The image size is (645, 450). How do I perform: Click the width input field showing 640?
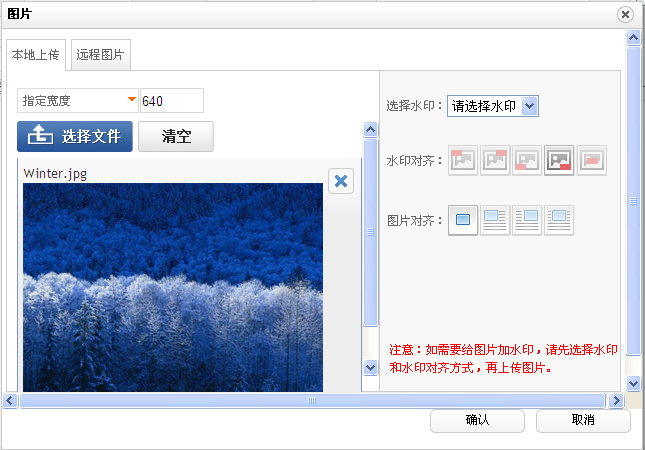click(171, 101)
